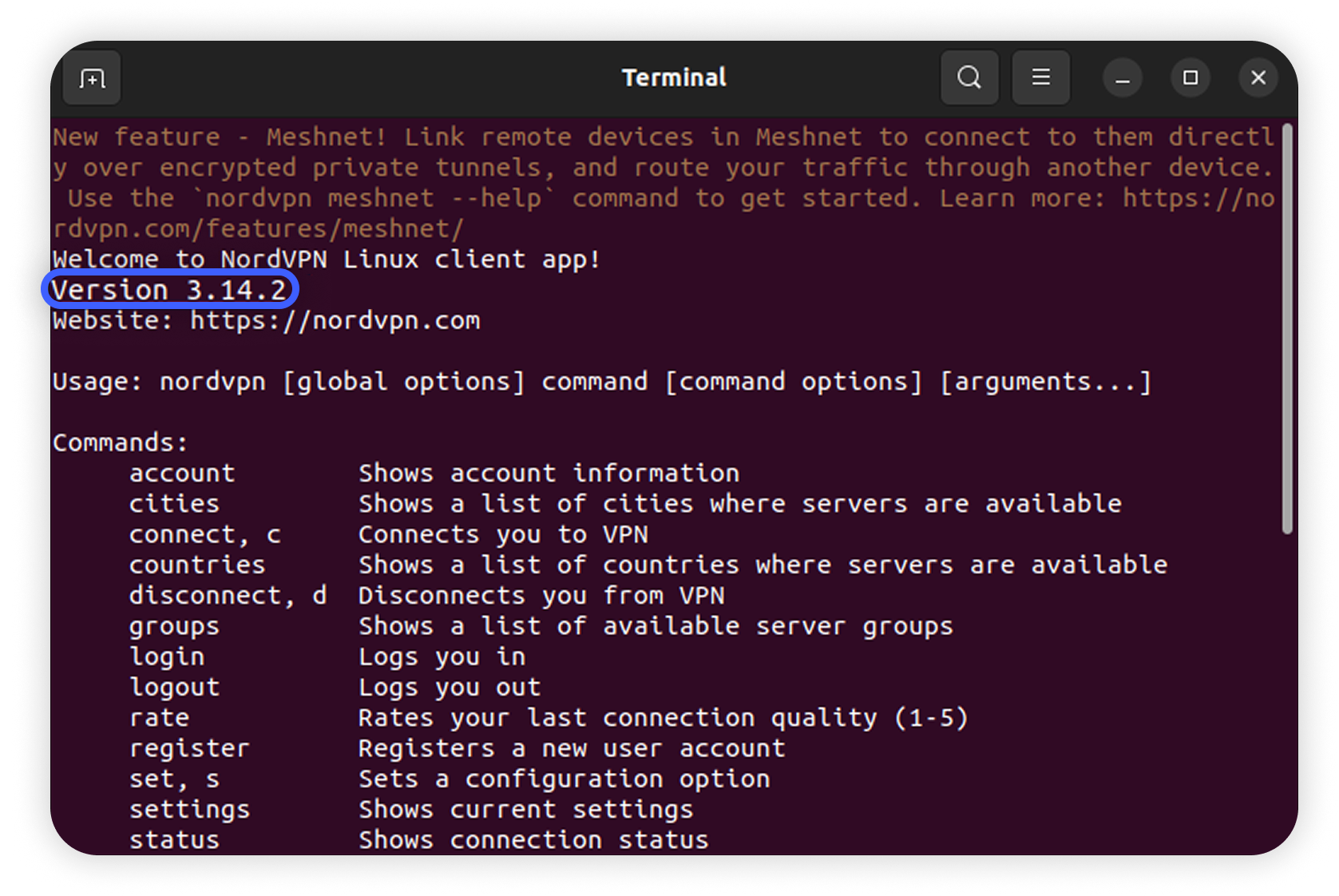Click the terminal scrollbar handle
Image resolution: width=1339 pixels, height=896 pixels.
click(1286, 327)
